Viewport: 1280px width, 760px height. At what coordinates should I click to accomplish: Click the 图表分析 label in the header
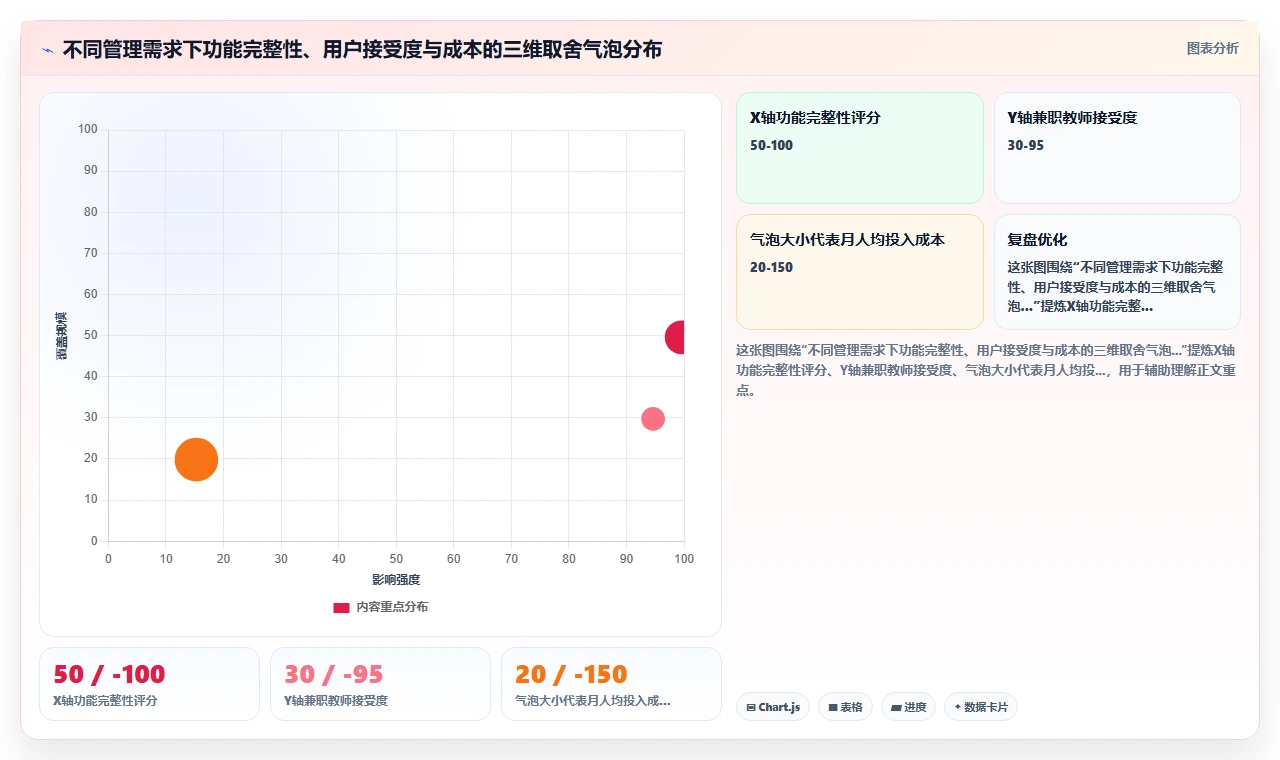pyautogui.click(x=1212, y=48)
